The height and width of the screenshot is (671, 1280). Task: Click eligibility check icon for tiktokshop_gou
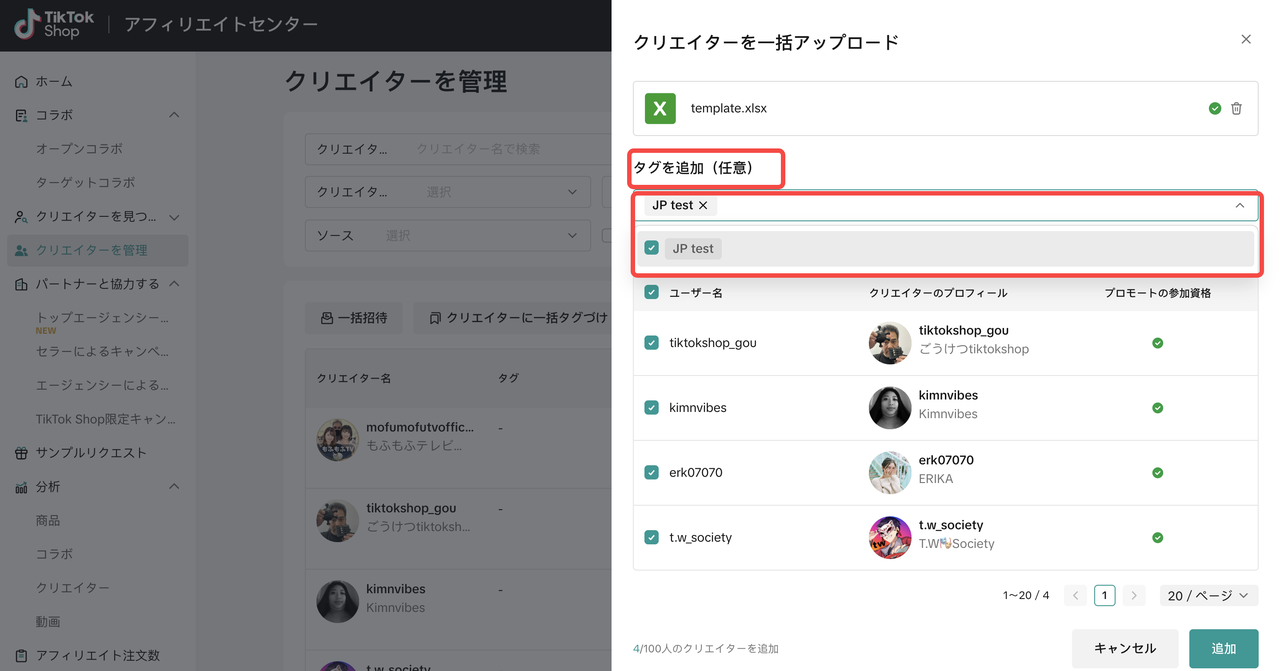coord(1157,343)
